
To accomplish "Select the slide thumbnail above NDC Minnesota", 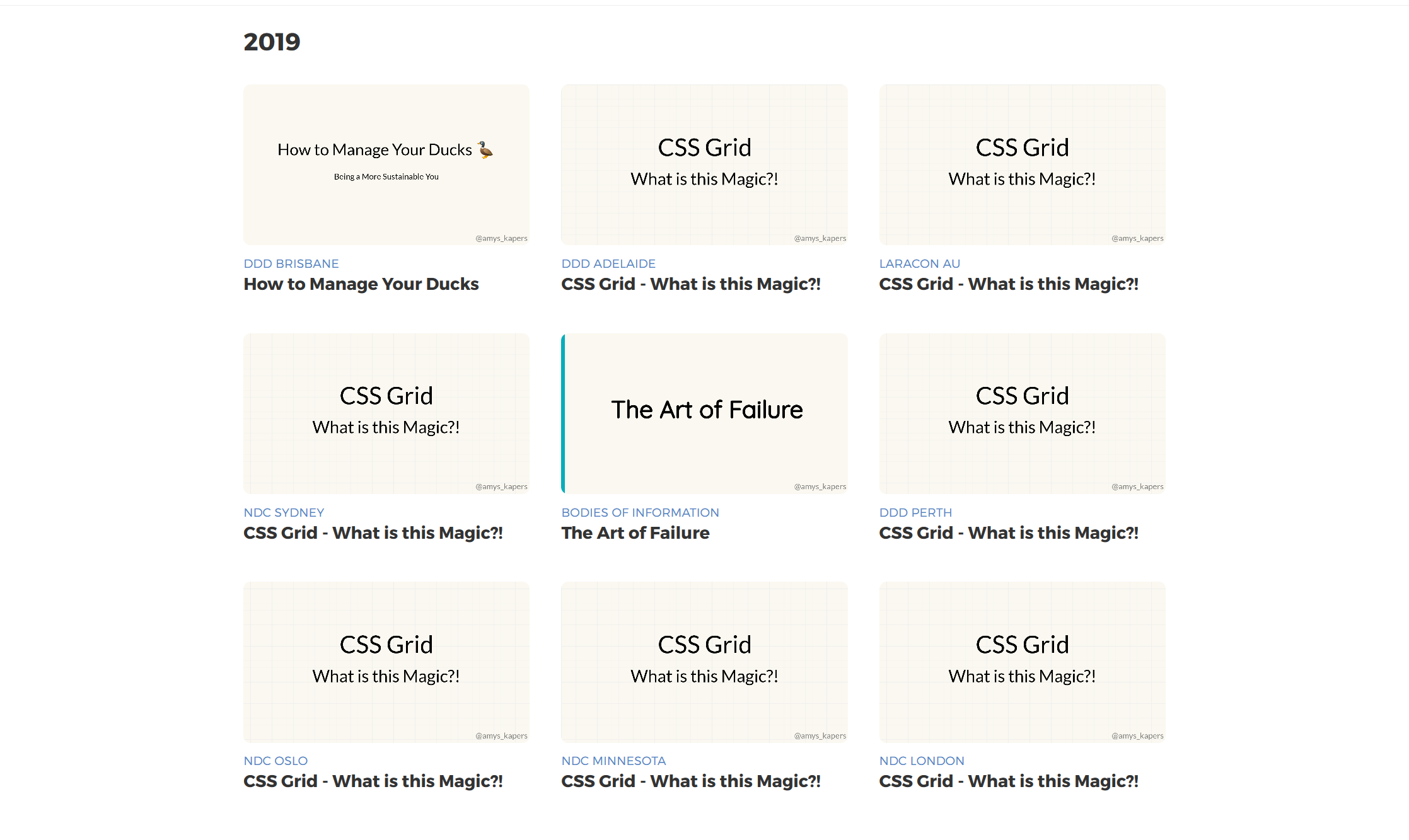I will pyautogui.click(x=704, y=662).
